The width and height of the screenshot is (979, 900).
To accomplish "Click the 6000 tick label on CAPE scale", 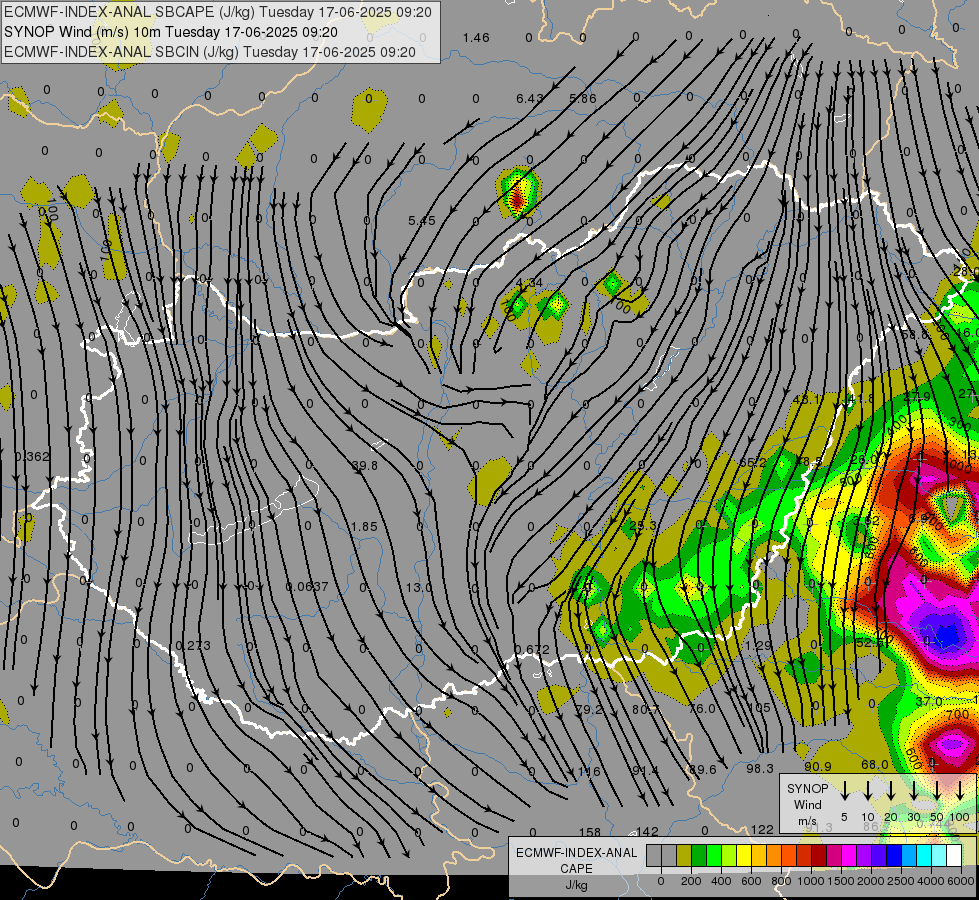I will (x=960, y=881).
